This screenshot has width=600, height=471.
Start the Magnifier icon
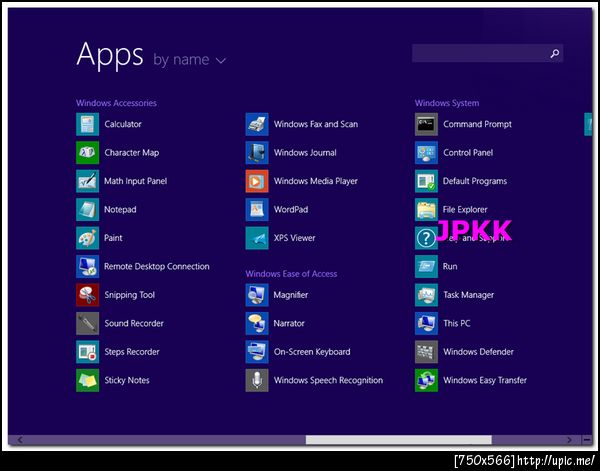pyautogui.click(x=257, y=295)
